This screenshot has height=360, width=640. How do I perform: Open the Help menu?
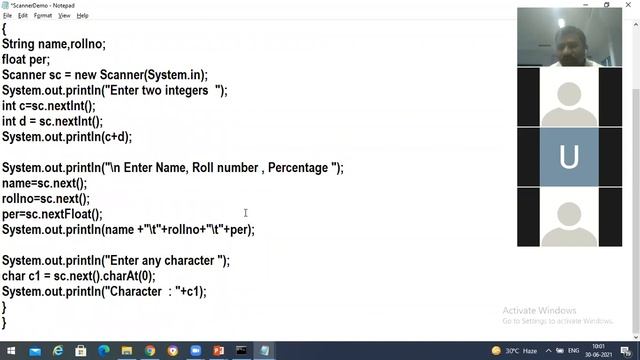coord(82,16)
